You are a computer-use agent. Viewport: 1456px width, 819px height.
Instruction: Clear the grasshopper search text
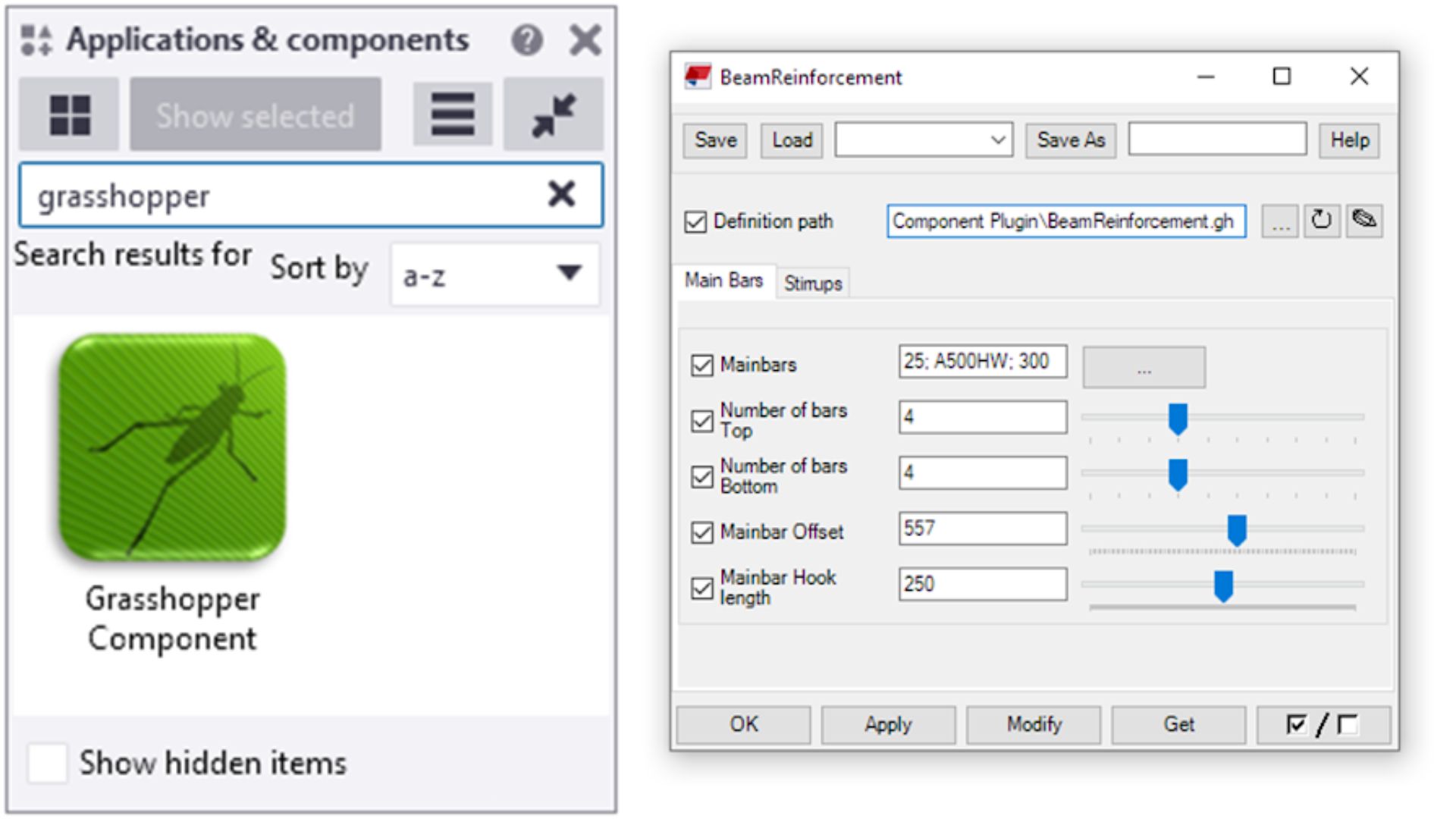coord(561,195)
